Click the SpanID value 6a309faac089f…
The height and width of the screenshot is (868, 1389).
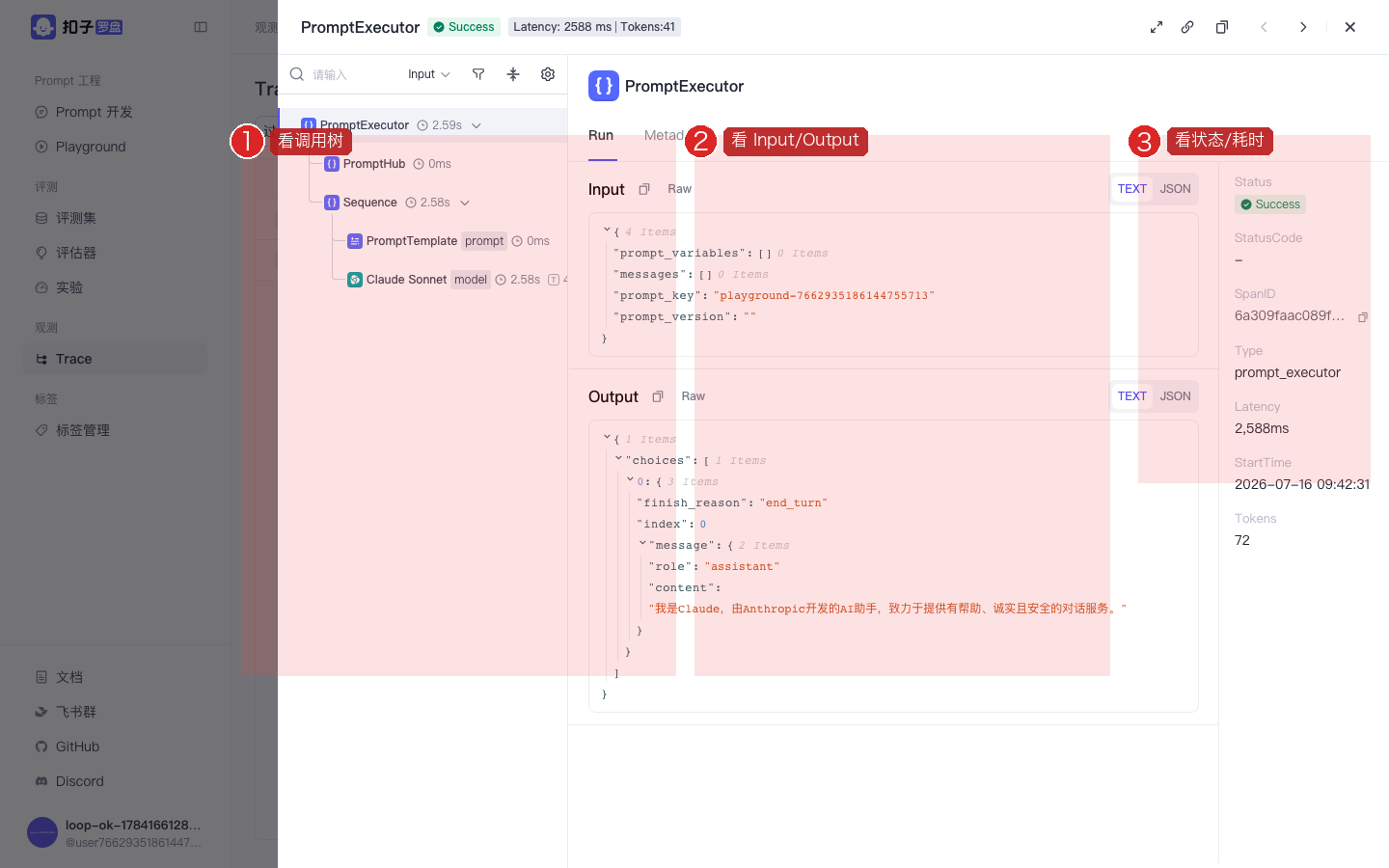click(1290, 316)
